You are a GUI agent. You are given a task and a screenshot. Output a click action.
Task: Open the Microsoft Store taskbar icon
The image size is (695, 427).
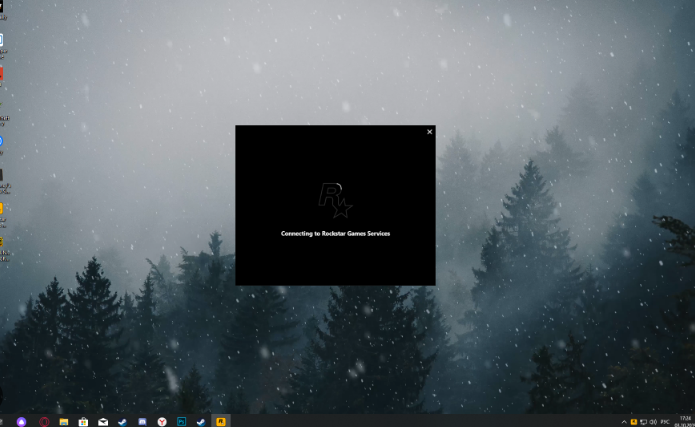click(83, 422)
